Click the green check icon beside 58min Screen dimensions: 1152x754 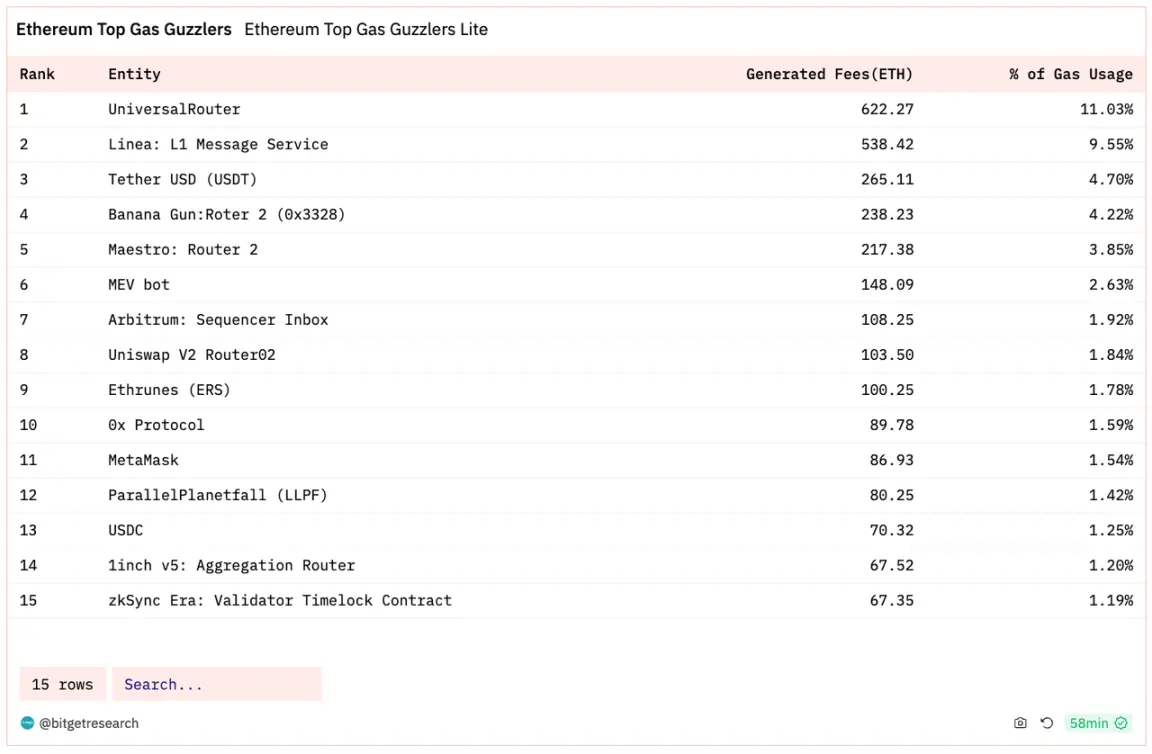[x=1122, y=723]
